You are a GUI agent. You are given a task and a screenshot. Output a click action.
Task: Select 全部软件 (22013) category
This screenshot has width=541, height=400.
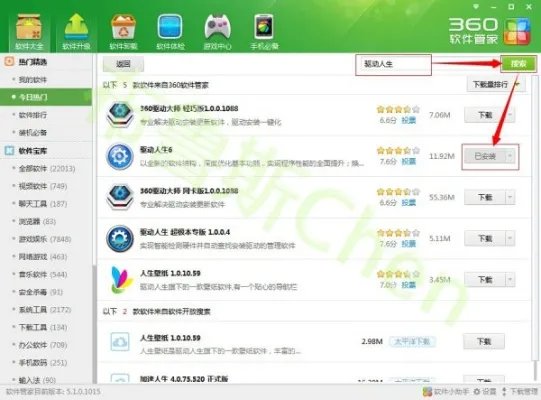46,168
